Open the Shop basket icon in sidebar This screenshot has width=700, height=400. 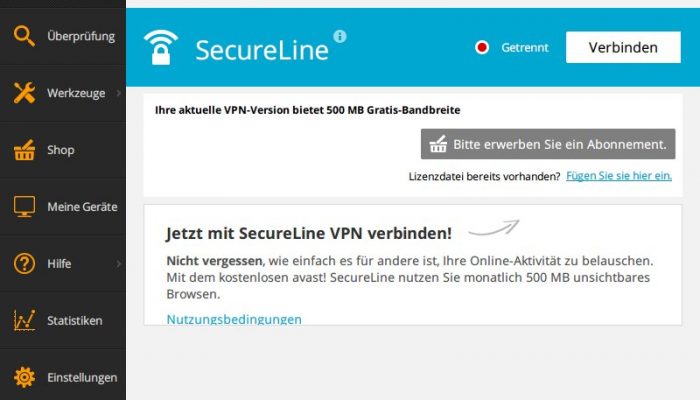[24, 150]
